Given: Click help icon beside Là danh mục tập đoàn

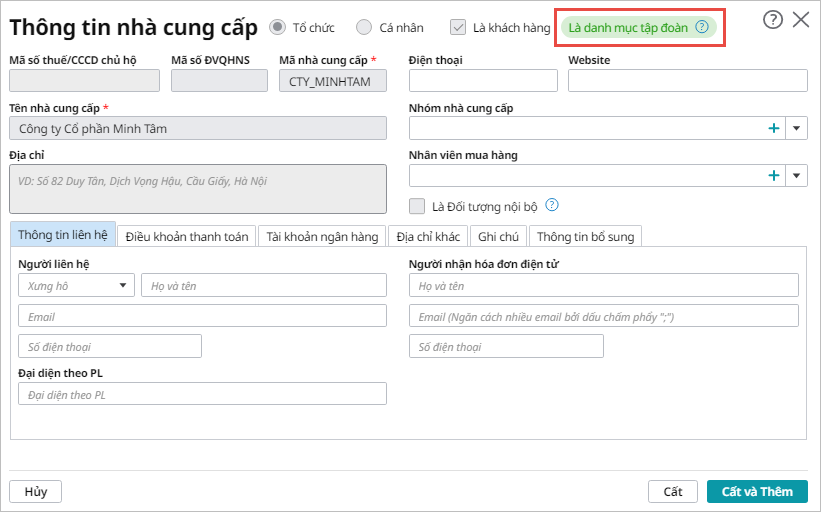Looking at the screenshot, I should coord(702,27).
